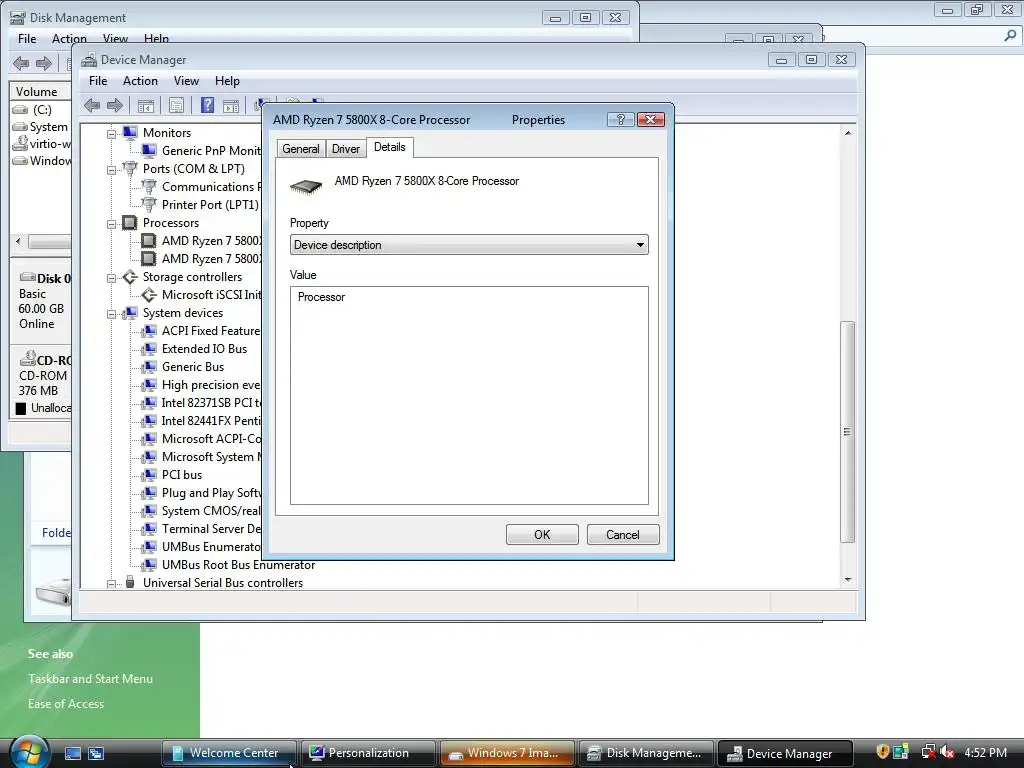Switch to Welcome Center taskbar button

[x=229, y=753]
